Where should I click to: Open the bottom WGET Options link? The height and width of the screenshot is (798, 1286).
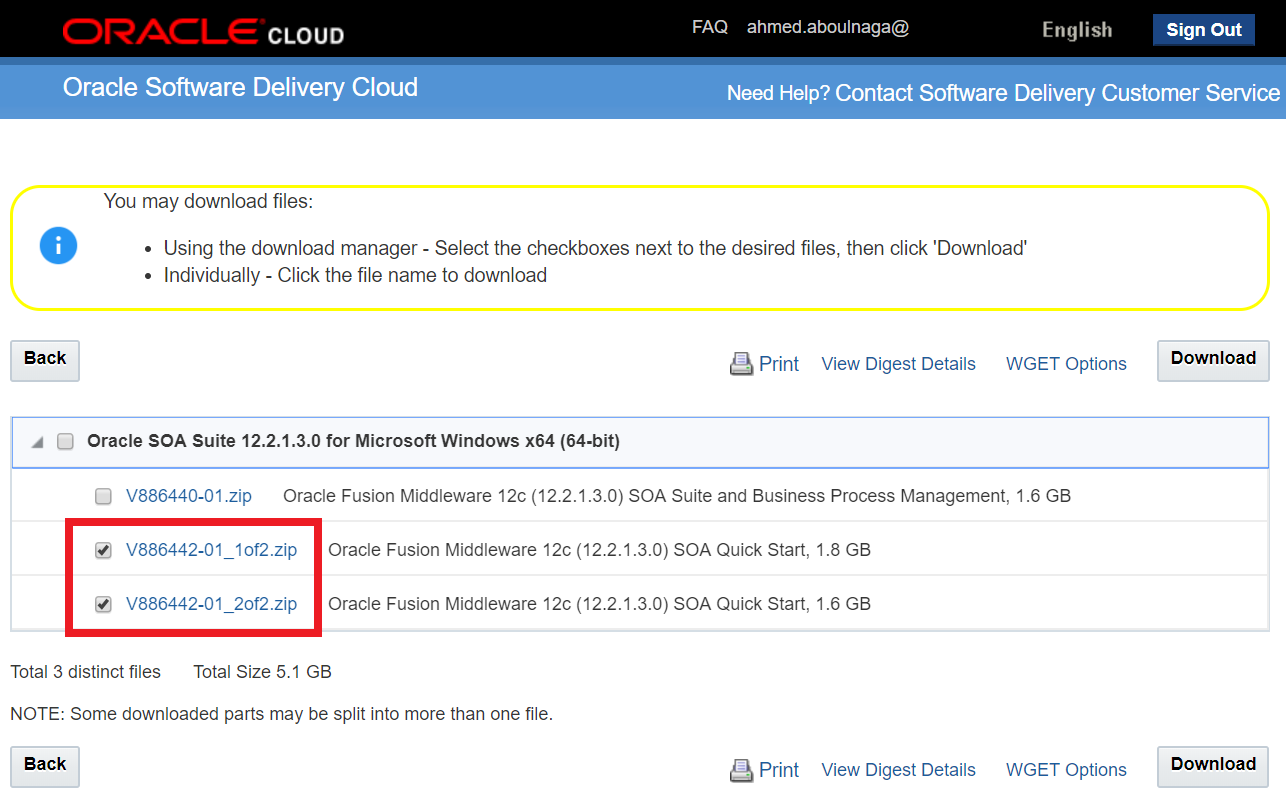(x=1066, y=770)
